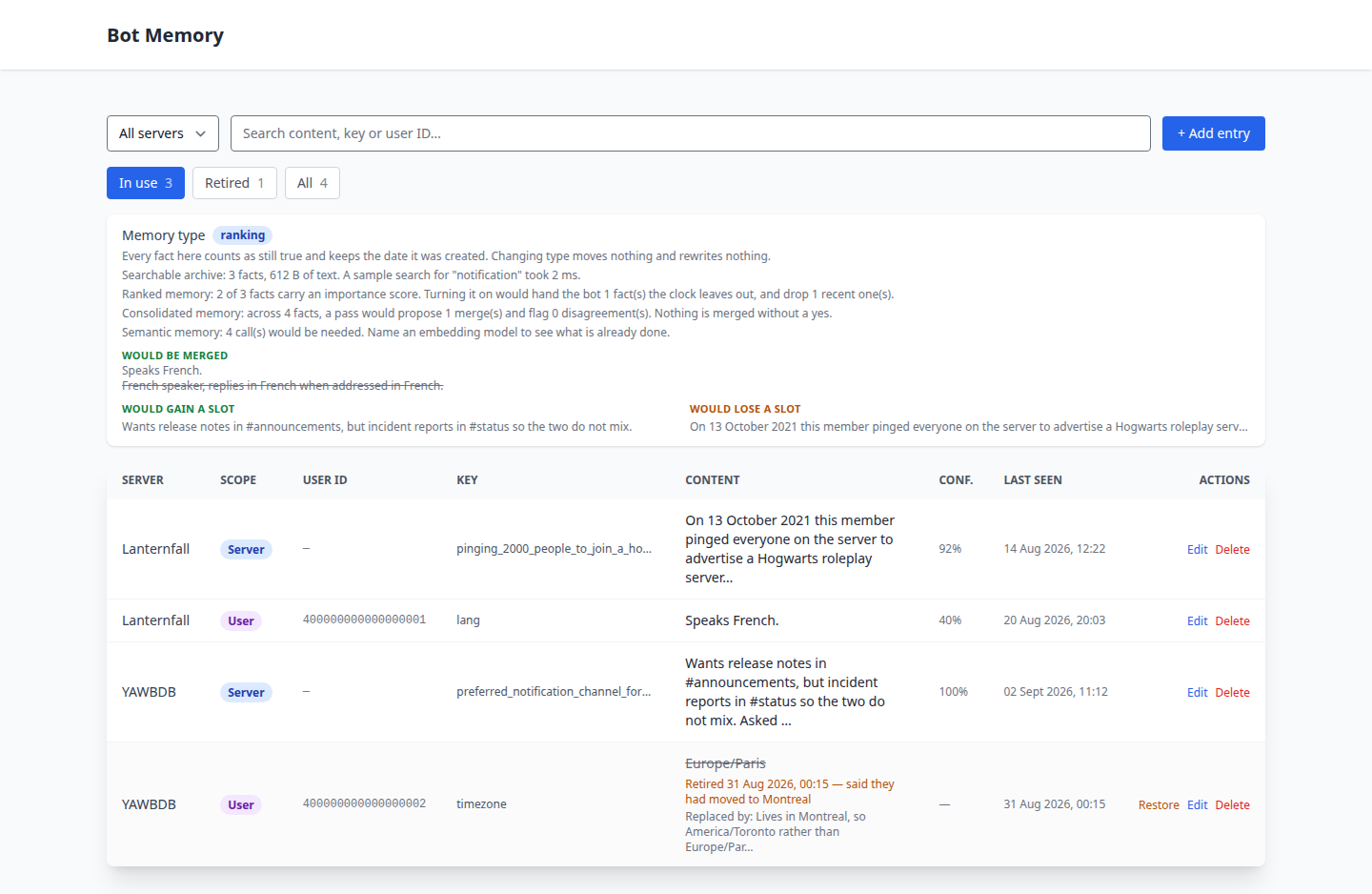Click the ACTIONS column header
This screenshot has width=1372, height=894.
pyautogui.click(x=1224, y=480)
